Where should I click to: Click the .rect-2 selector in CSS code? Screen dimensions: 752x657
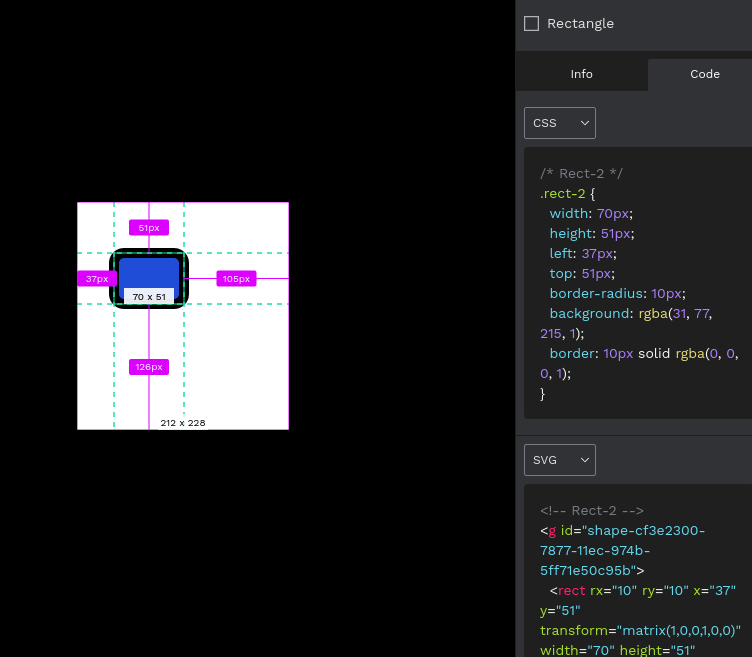pyautogui.click(x=563, y=193)
